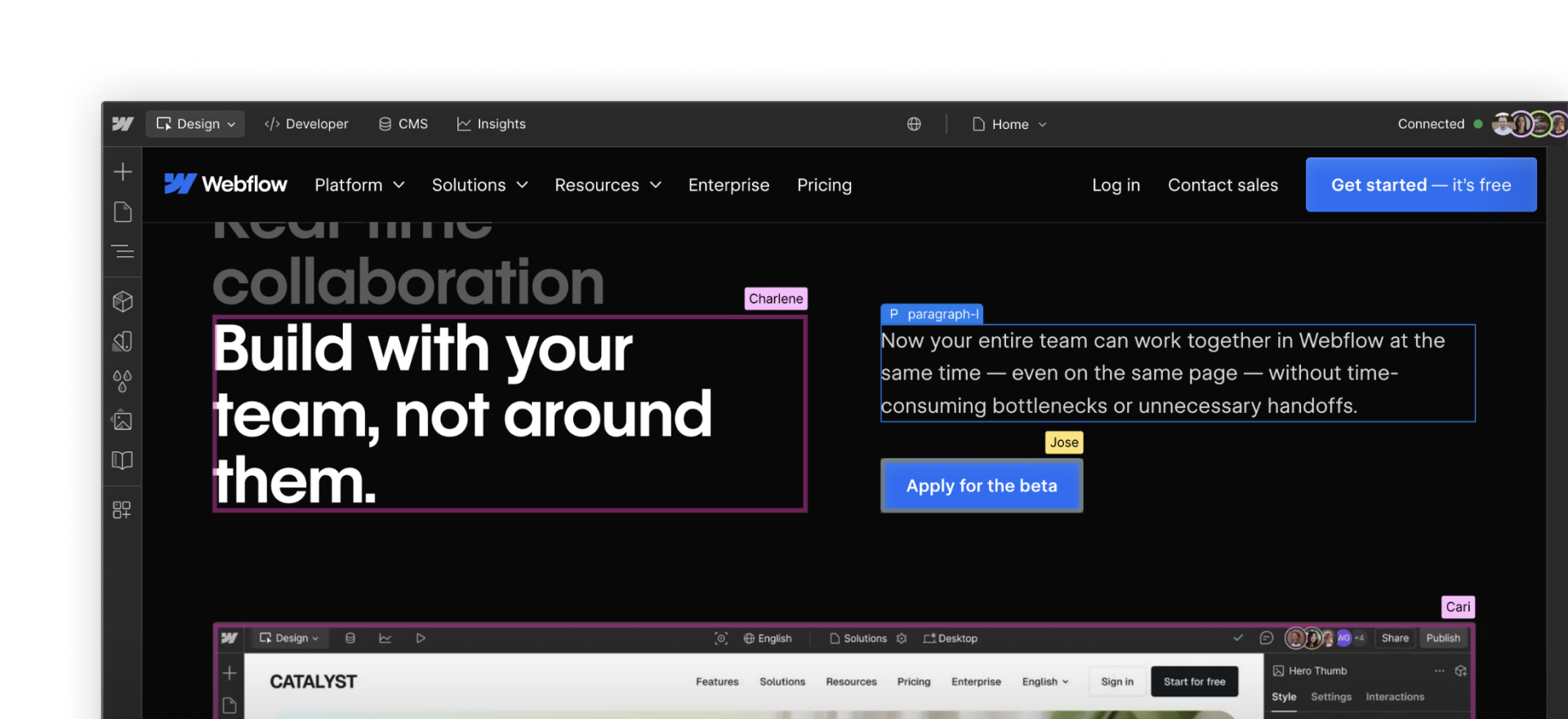
Task: Open the Design dropdown in embedded preview toolbar
Action: click(x=289, y=638)
